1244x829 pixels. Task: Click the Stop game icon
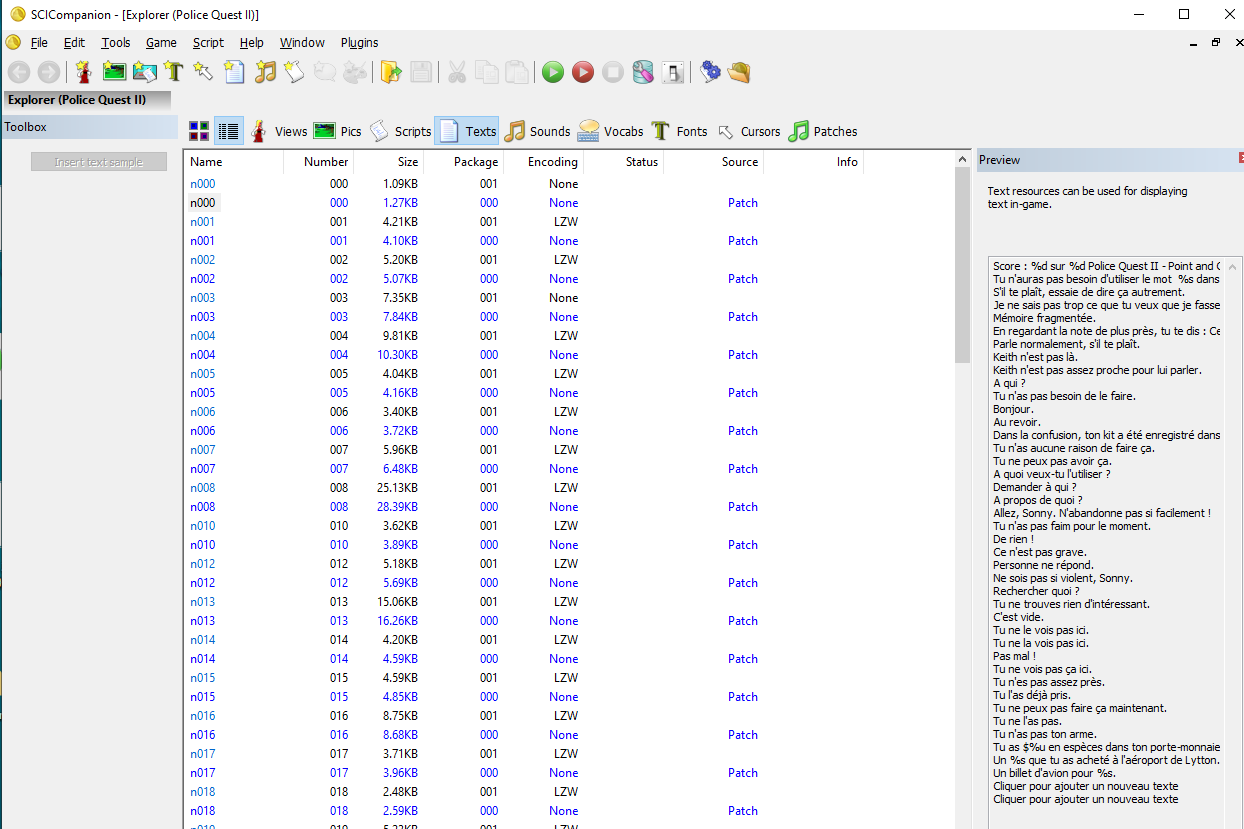[613, 72]
